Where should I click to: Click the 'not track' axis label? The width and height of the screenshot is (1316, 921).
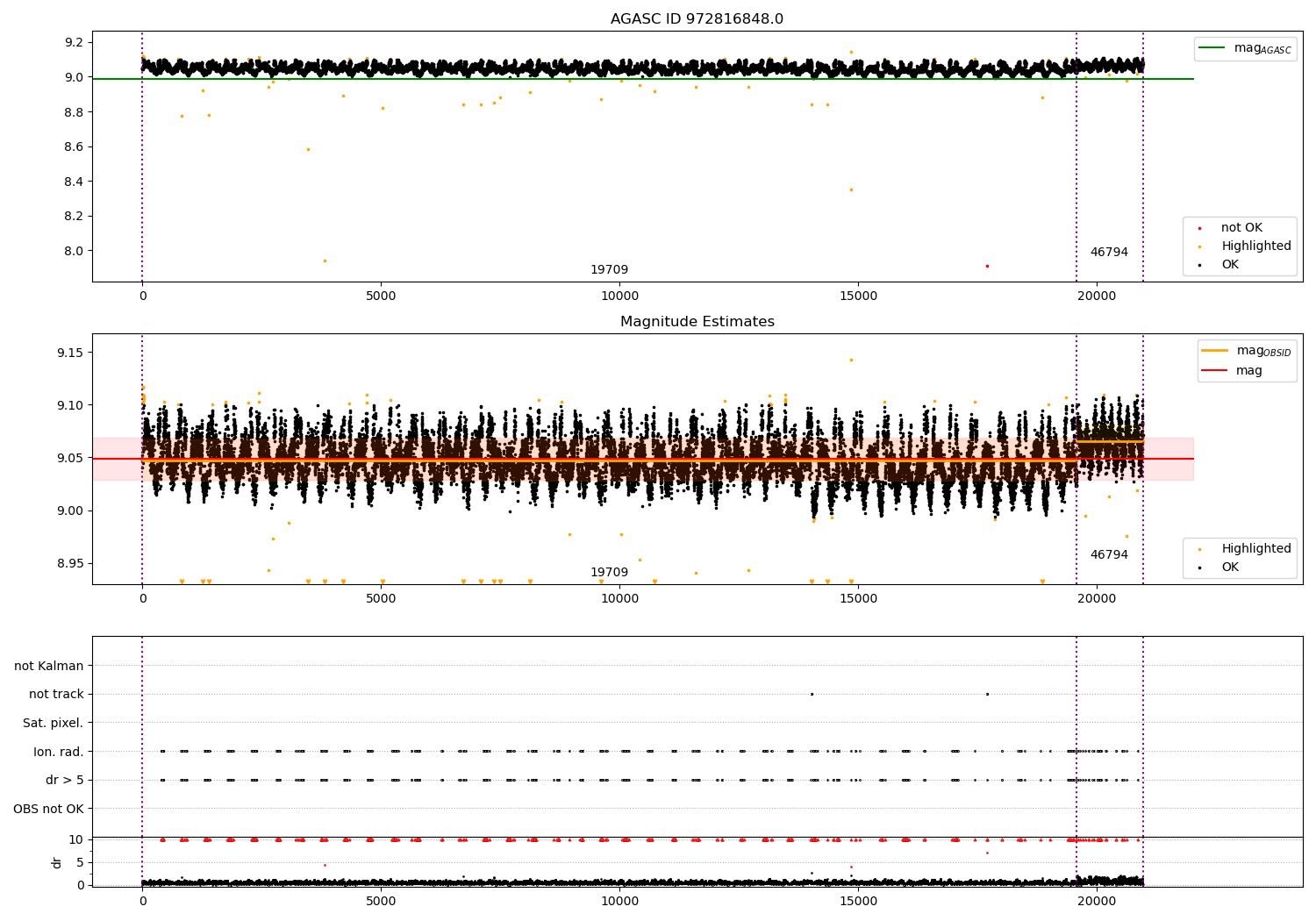(x=56, y=694)
